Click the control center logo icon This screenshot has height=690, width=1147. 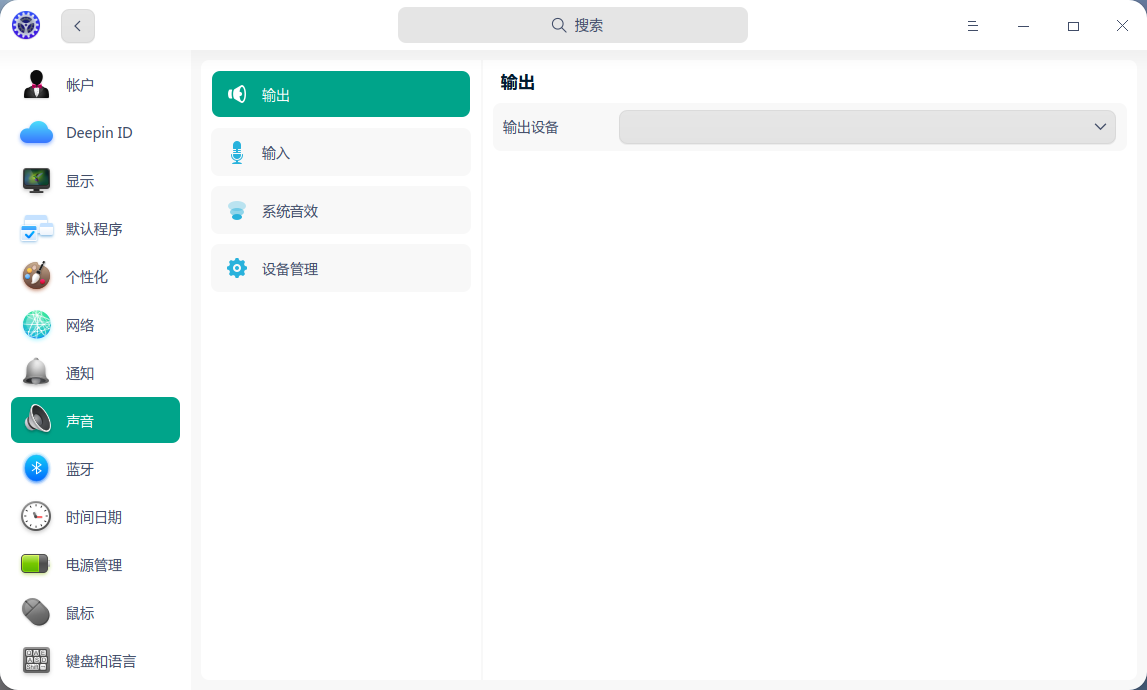tap(25, 25)
